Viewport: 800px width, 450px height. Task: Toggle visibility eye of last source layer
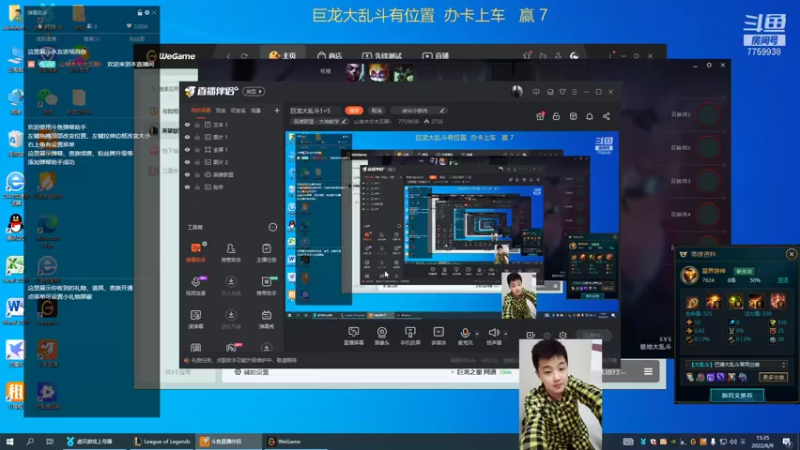[187, 187]
